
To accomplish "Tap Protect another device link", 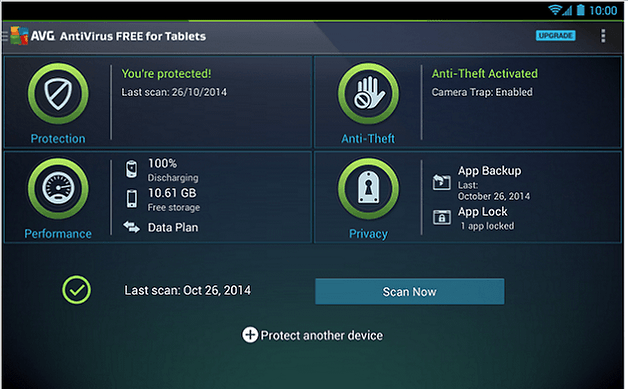I will (322, 335).
